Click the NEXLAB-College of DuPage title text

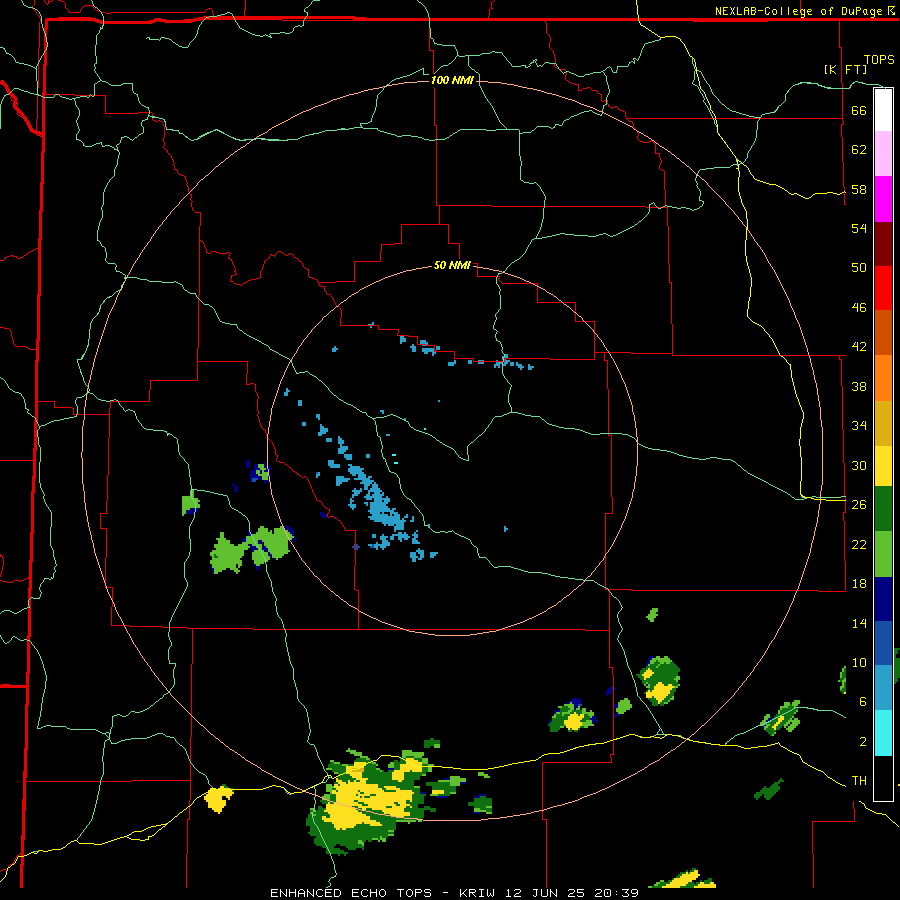tap(800, 11)
